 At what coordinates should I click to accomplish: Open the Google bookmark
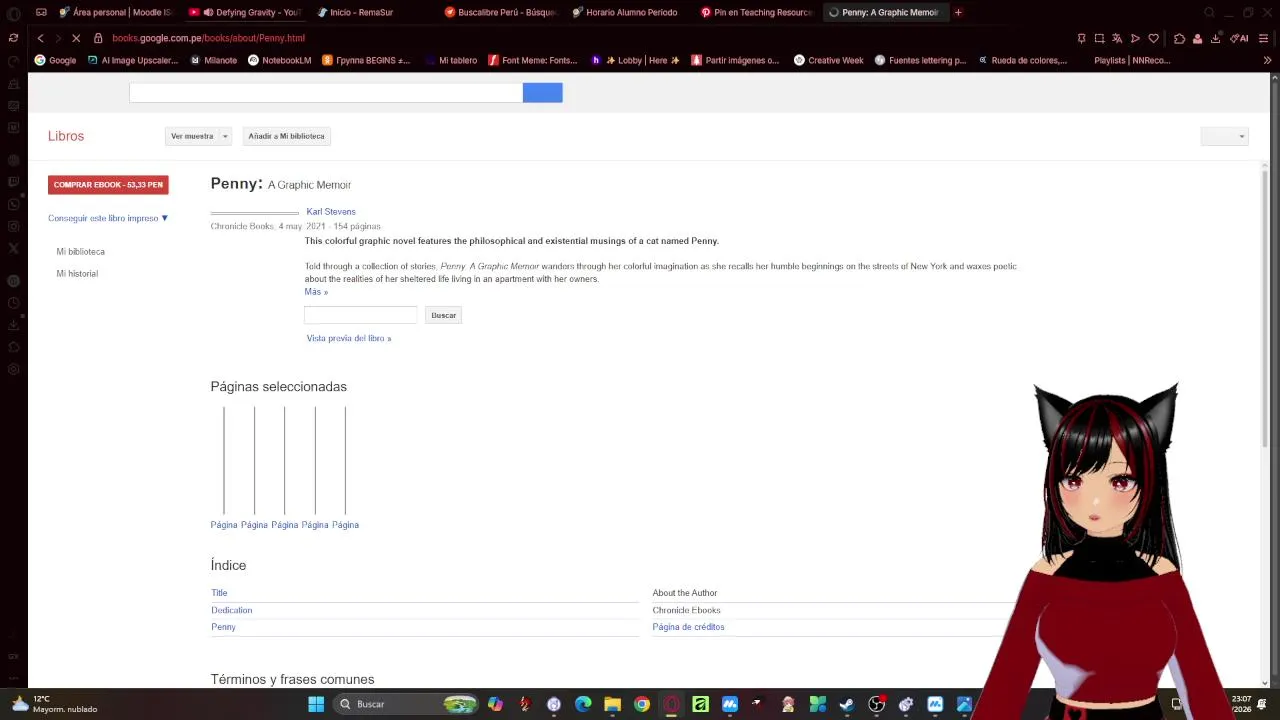click(55, 60)
